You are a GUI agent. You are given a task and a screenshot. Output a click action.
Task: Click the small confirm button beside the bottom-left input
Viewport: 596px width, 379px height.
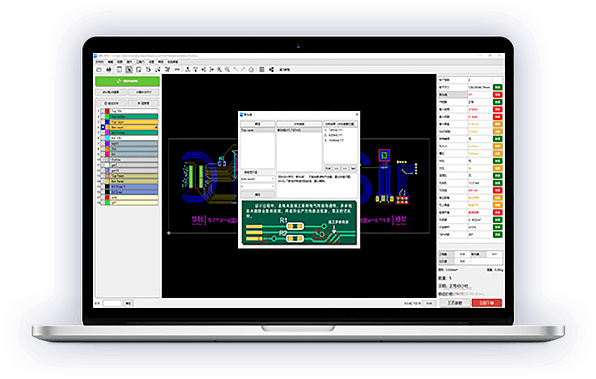(128, 303)
